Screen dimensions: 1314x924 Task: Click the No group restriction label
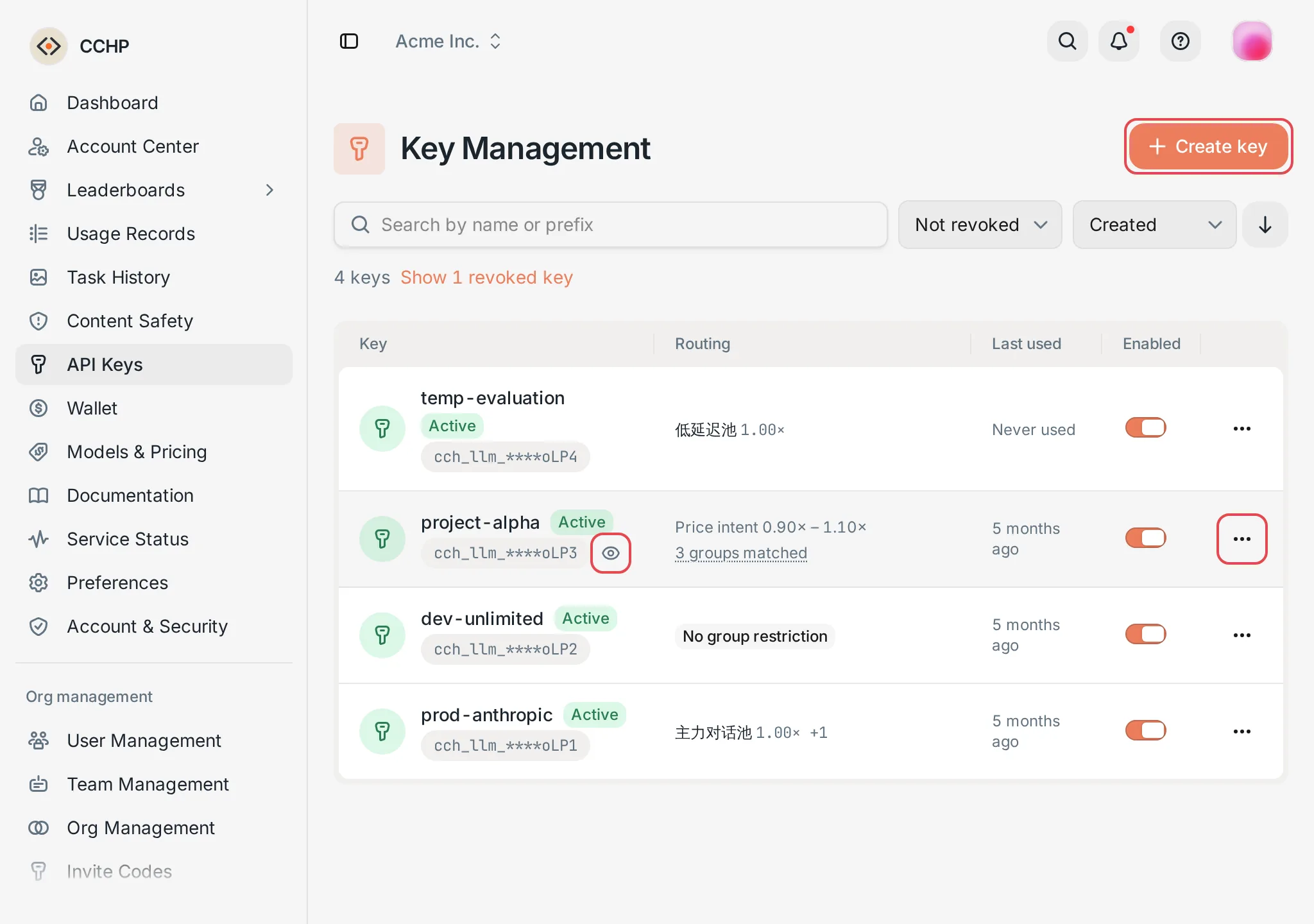[755, 637]
